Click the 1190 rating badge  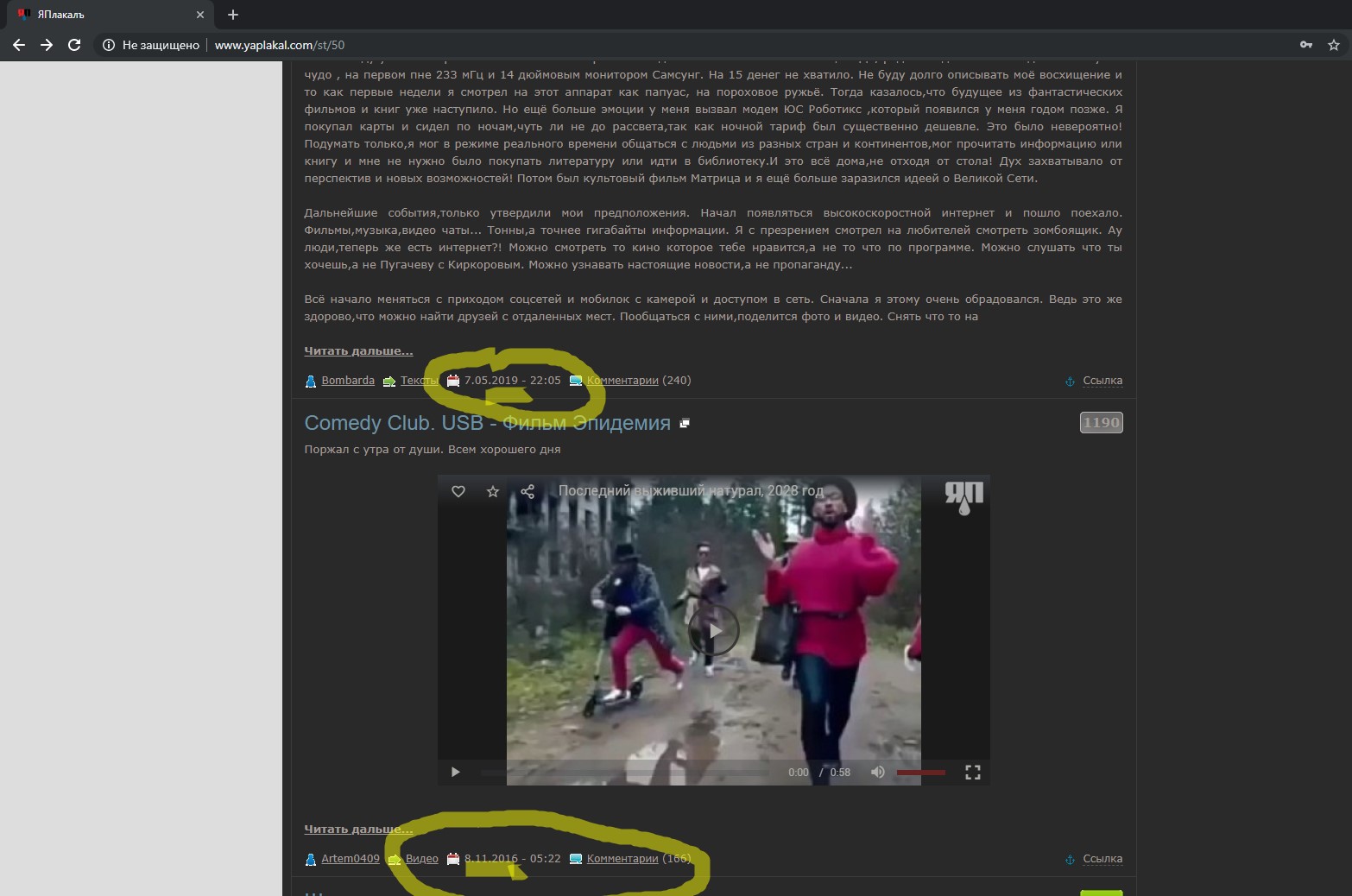(1101, 423)
